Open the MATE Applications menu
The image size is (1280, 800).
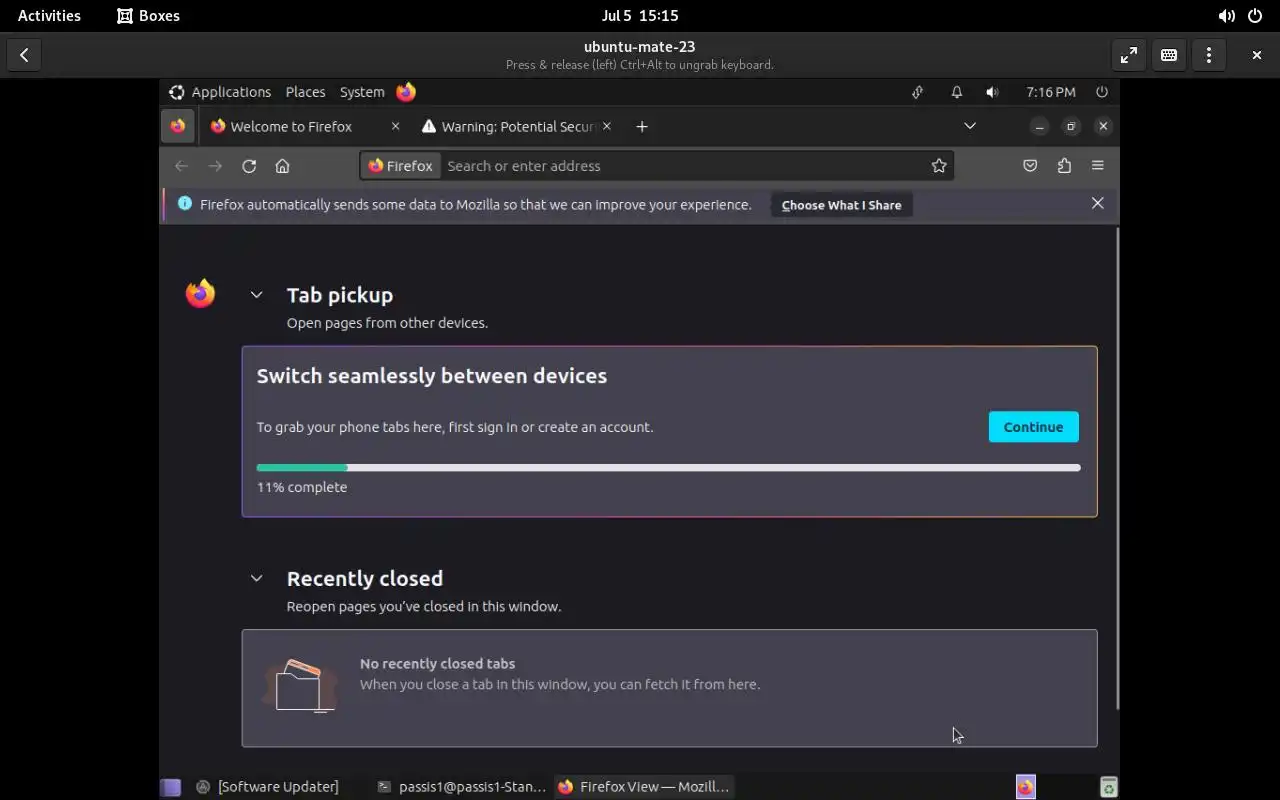(x=220, y=92)
